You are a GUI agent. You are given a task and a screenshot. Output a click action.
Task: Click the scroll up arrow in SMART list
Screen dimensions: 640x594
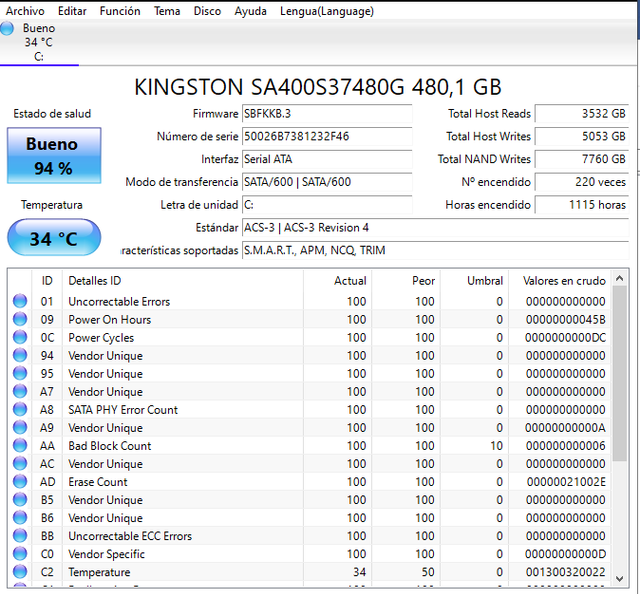pyautogui.click(x=619, y=279)
